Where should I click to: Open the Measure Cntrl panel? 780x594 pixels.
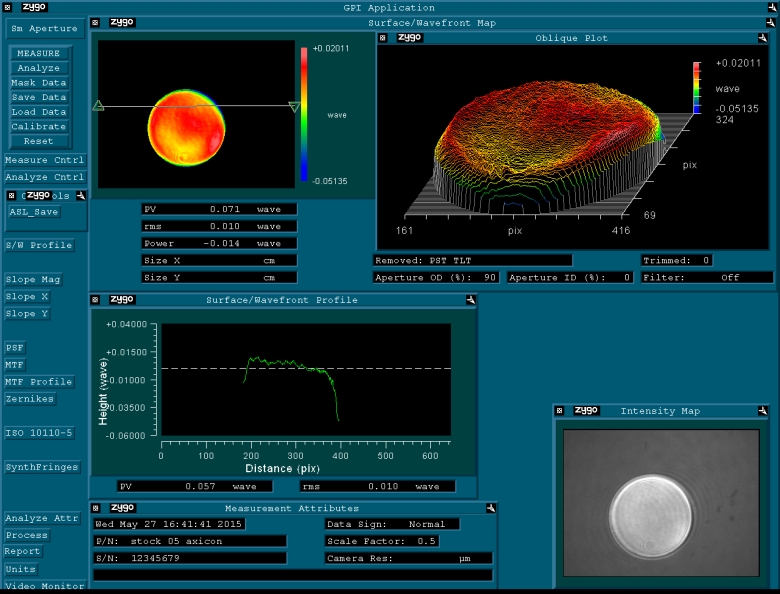(45, 160)
